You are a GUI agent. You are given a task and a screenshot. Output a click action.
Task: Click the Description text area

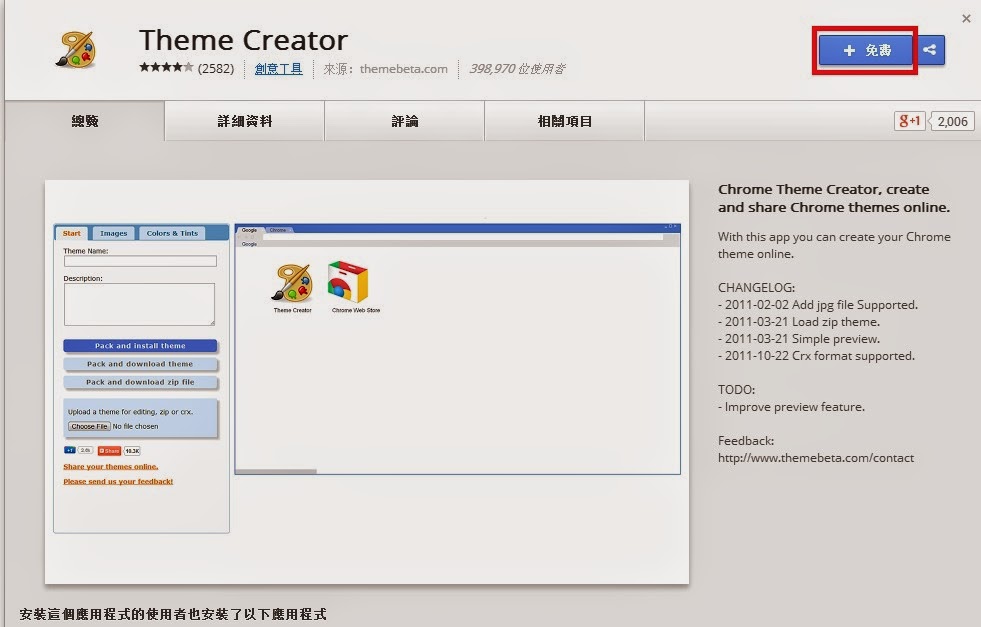[x=139, y=304]
